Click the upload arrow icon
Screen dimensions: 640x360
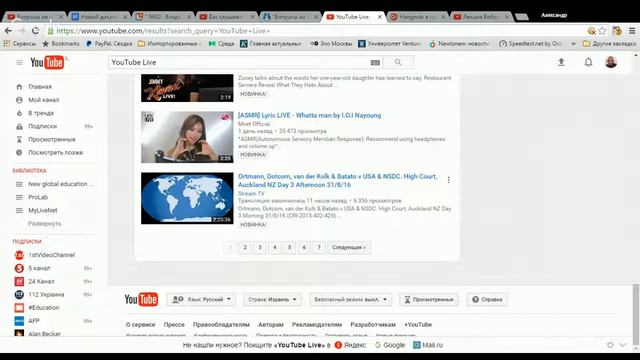pyautogui.click(x=561, y=62)
